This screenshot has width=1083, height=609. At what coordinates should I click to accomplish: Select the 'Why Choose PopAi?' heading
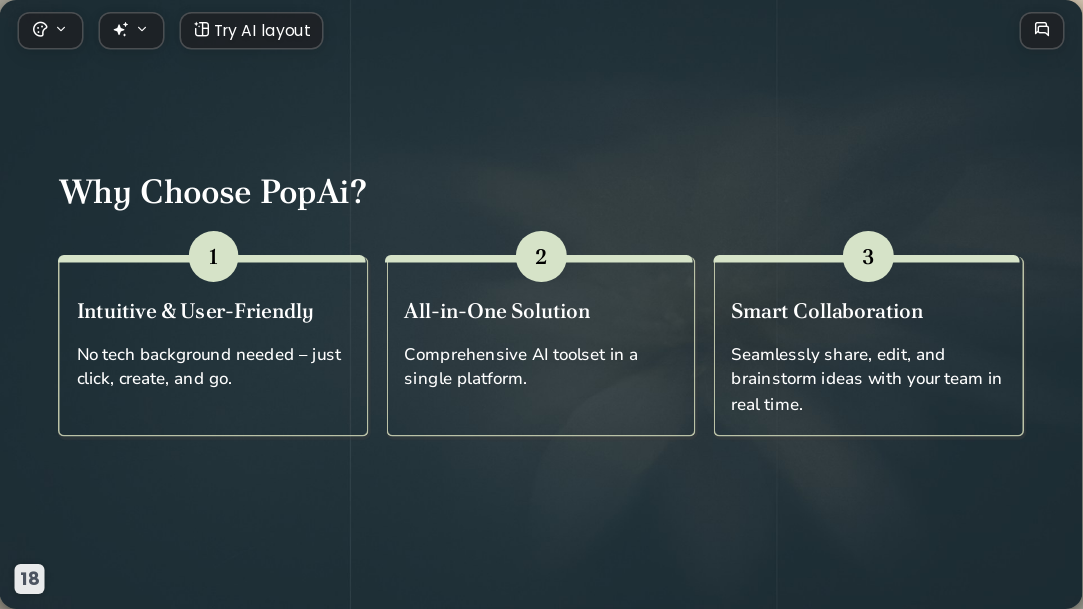pyautogui.click(x=213, y=193)
